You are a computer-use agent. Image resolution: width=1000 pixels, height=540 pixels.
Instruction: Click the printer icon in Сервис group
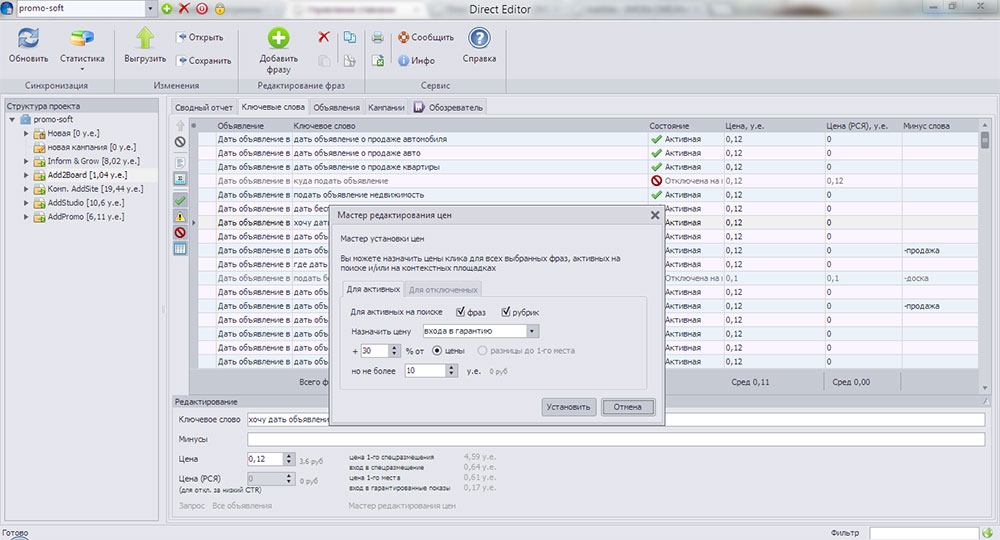(x=378, y=37)
